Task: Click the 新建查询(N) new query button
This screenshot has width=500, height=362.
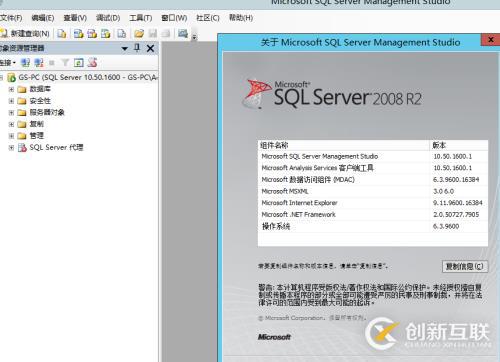Action: point(25,33)
